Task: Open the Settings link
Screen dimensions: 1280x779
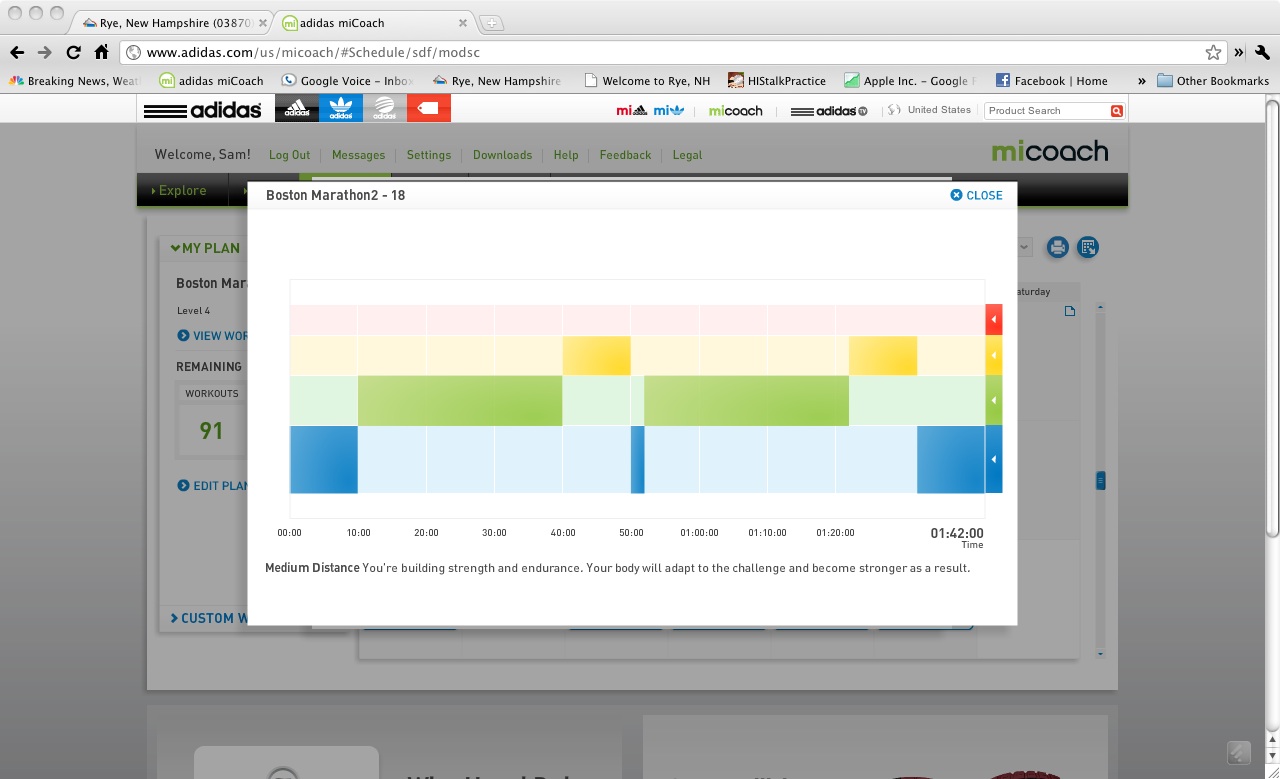Action: [x=429, y=155]
